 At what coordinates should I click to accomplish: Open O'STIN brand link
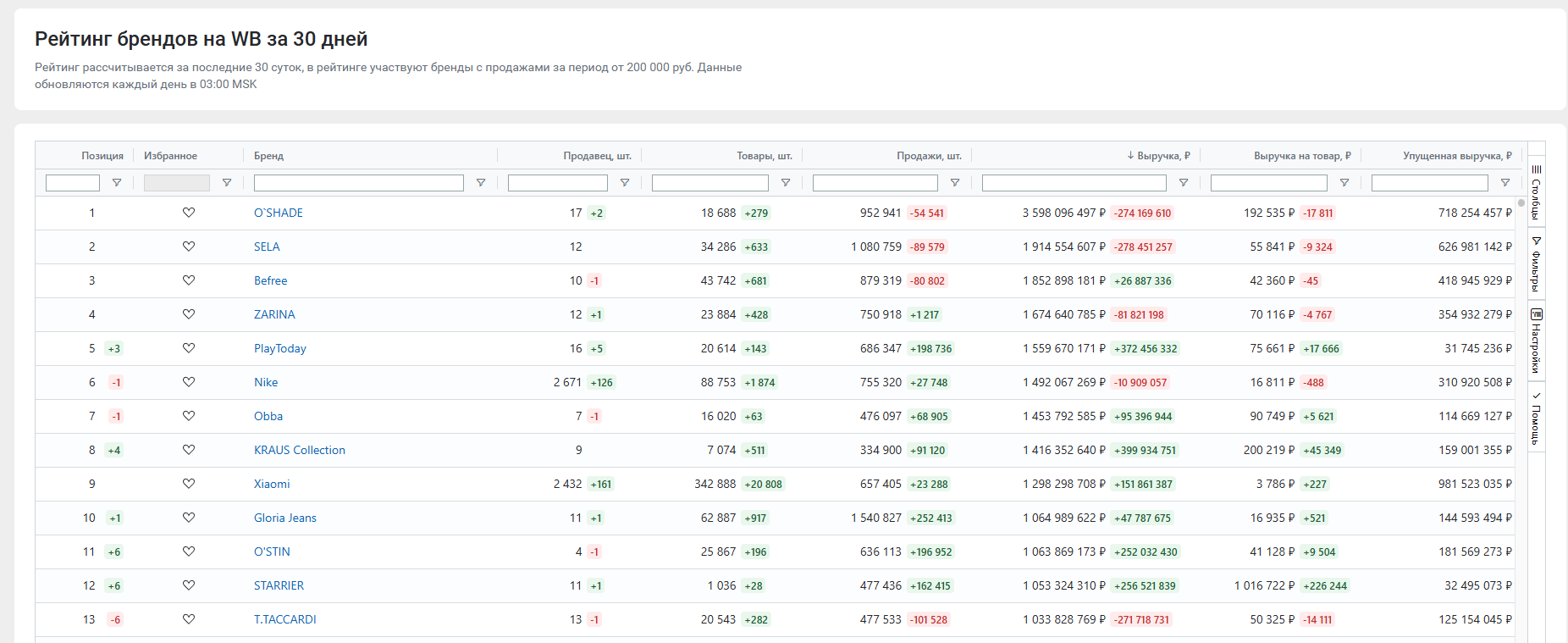click(x=272, y=552)
